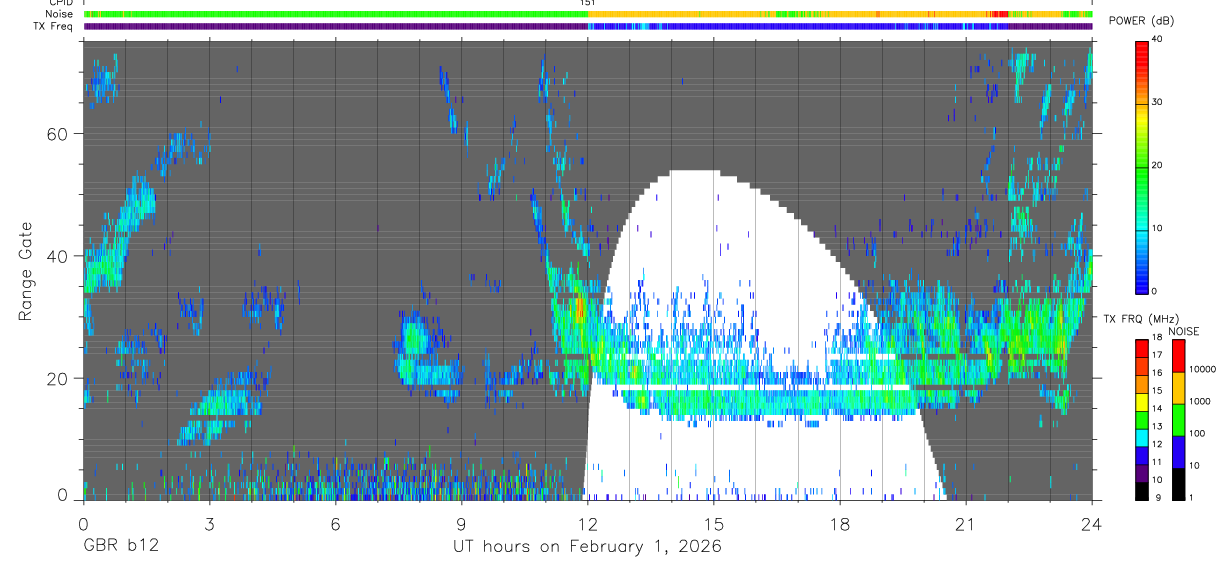Select the "GBR b12" radar beam label
Screen dimensions: 1228x567
120,547
